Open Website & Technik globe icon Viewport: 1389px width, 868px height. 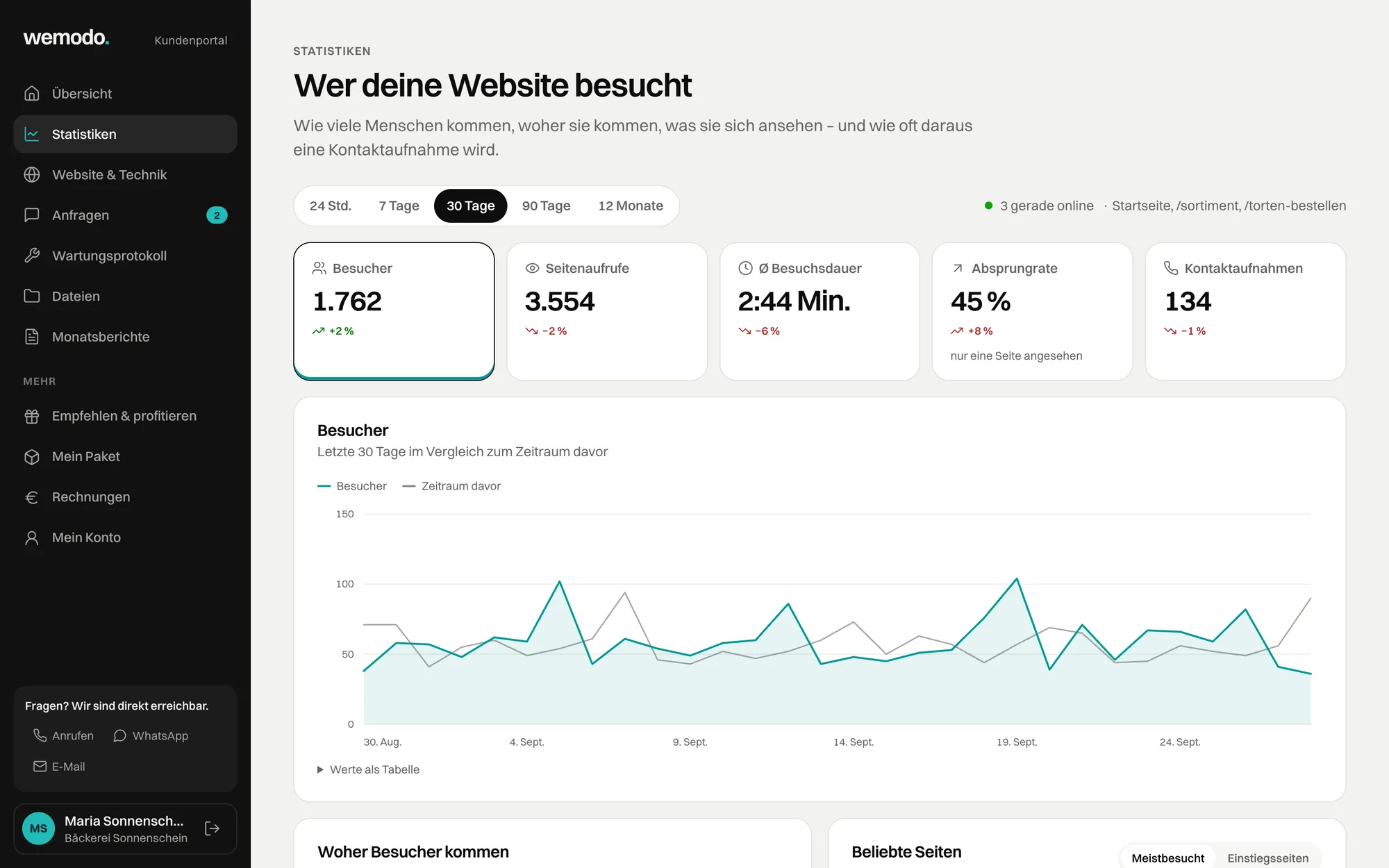[32, 174]
